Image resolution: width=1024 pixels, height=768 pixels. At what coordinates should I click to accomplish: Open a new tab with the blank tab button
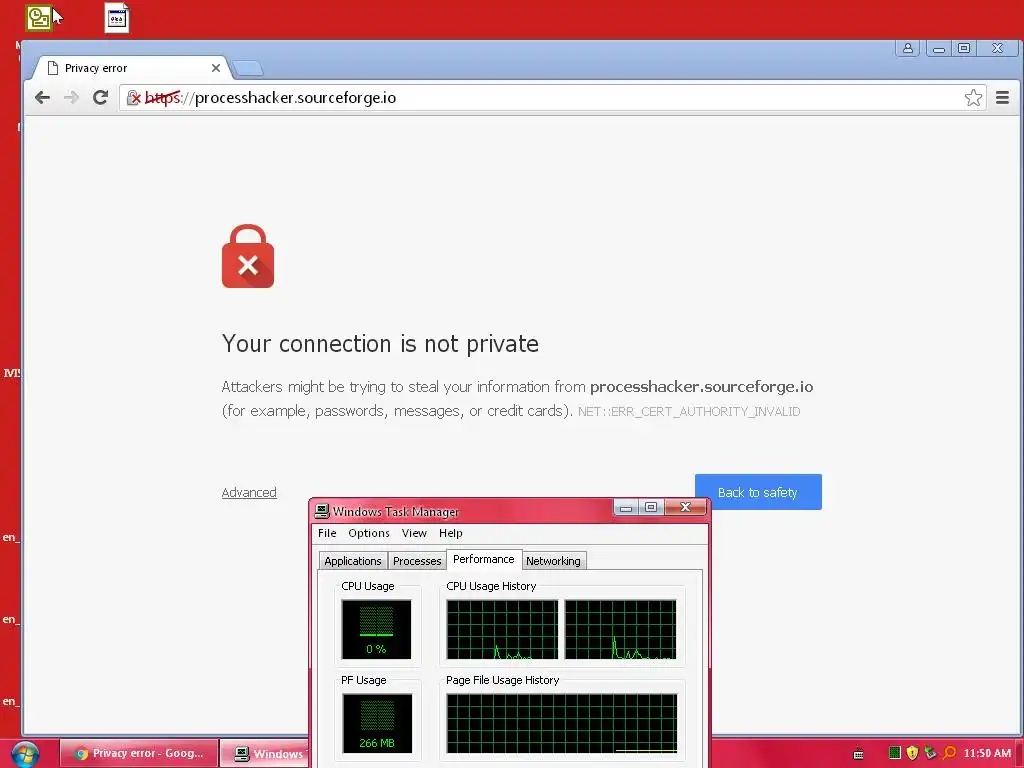[248, 68]
